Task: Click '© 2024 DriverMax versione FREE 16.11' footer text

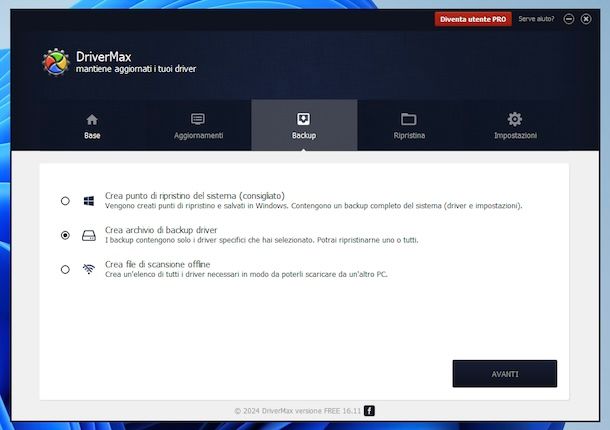Action: point(298,411)
